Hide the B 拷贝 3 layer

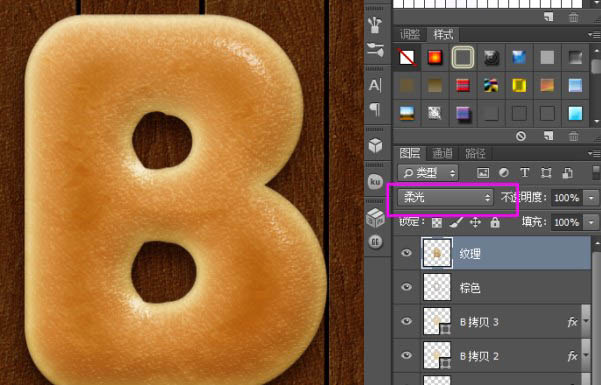406,321
